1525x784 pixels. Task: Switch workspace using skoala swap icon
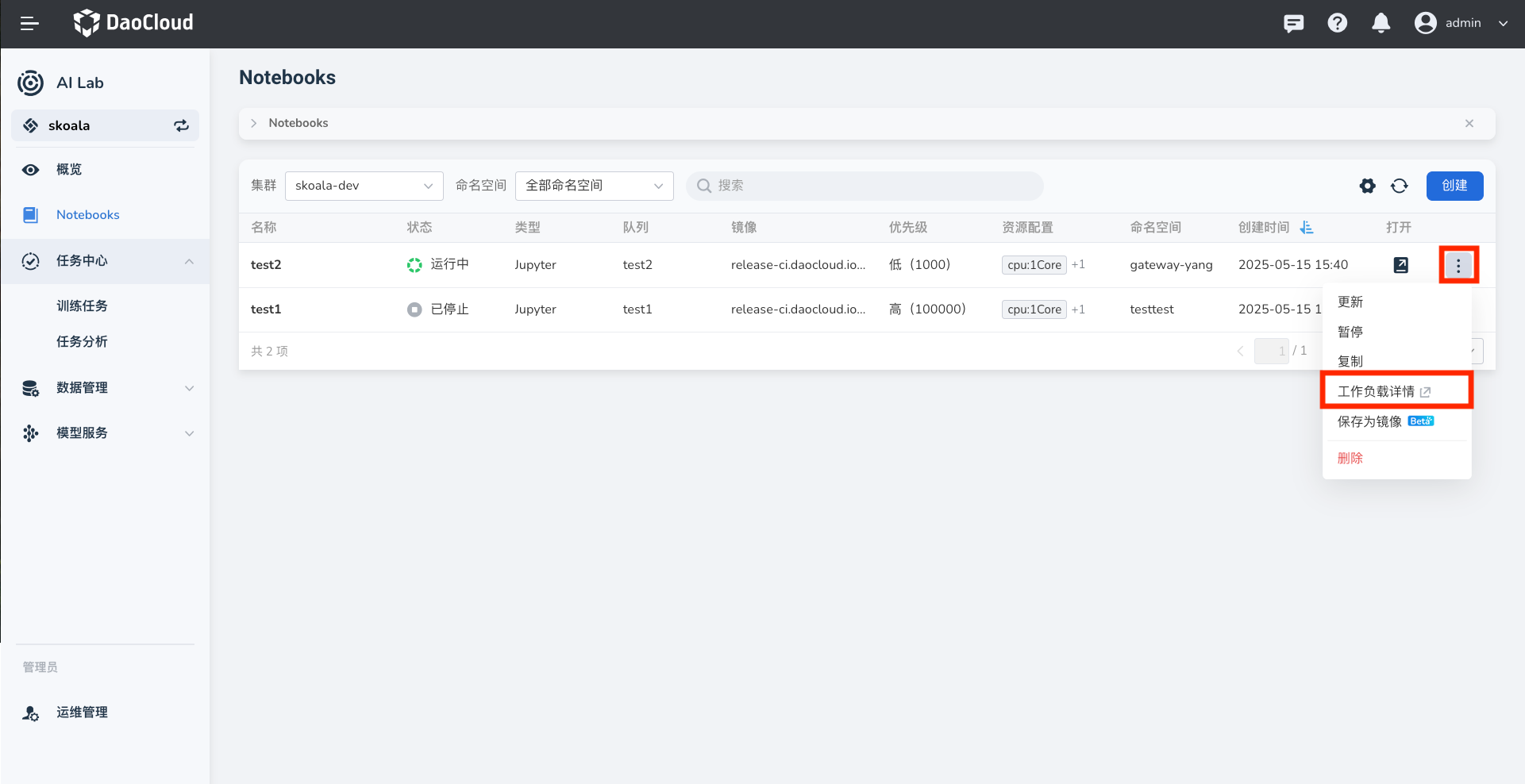[x=181, y=125]
